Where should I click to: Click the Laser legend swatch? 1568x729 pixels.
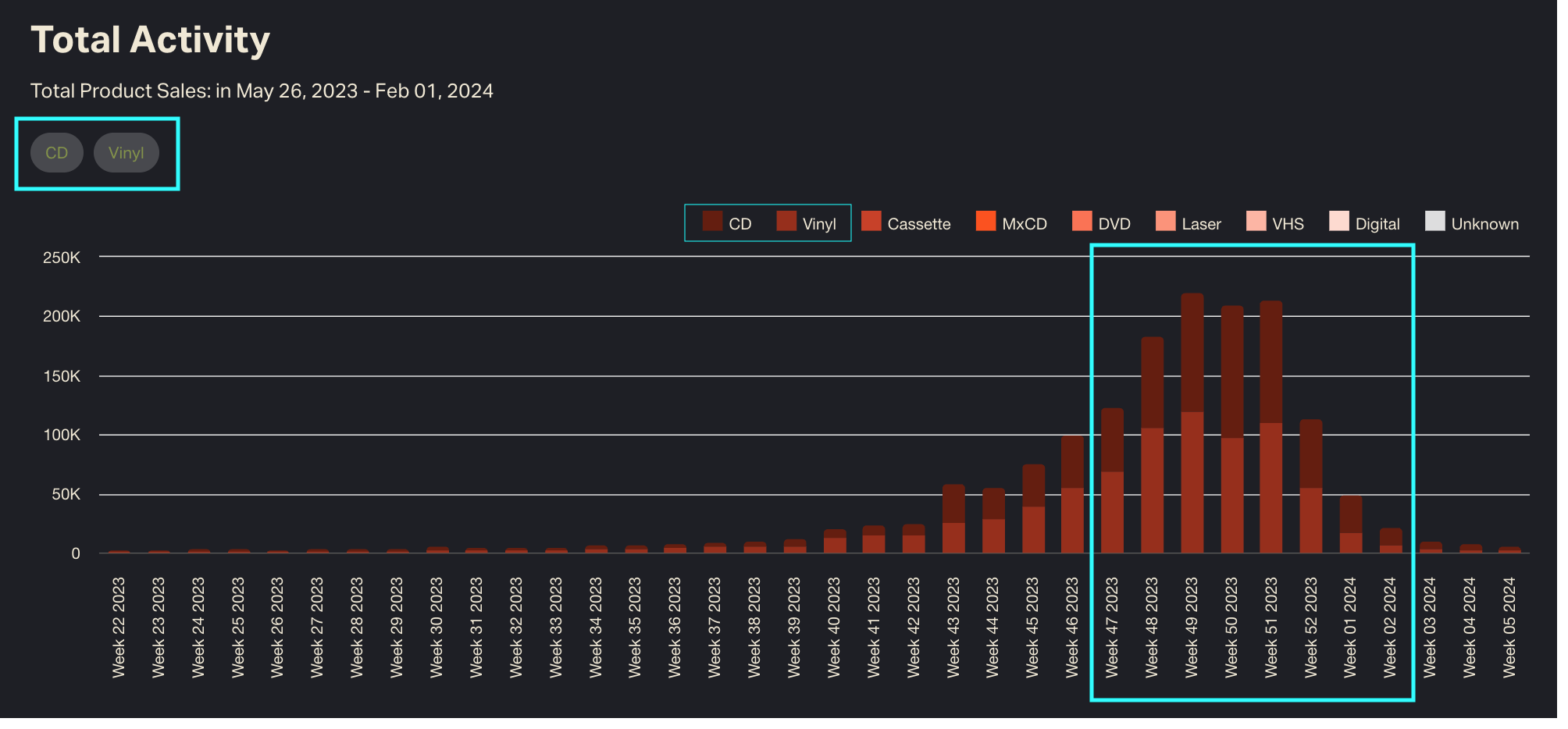click(x=1165, y=222)
